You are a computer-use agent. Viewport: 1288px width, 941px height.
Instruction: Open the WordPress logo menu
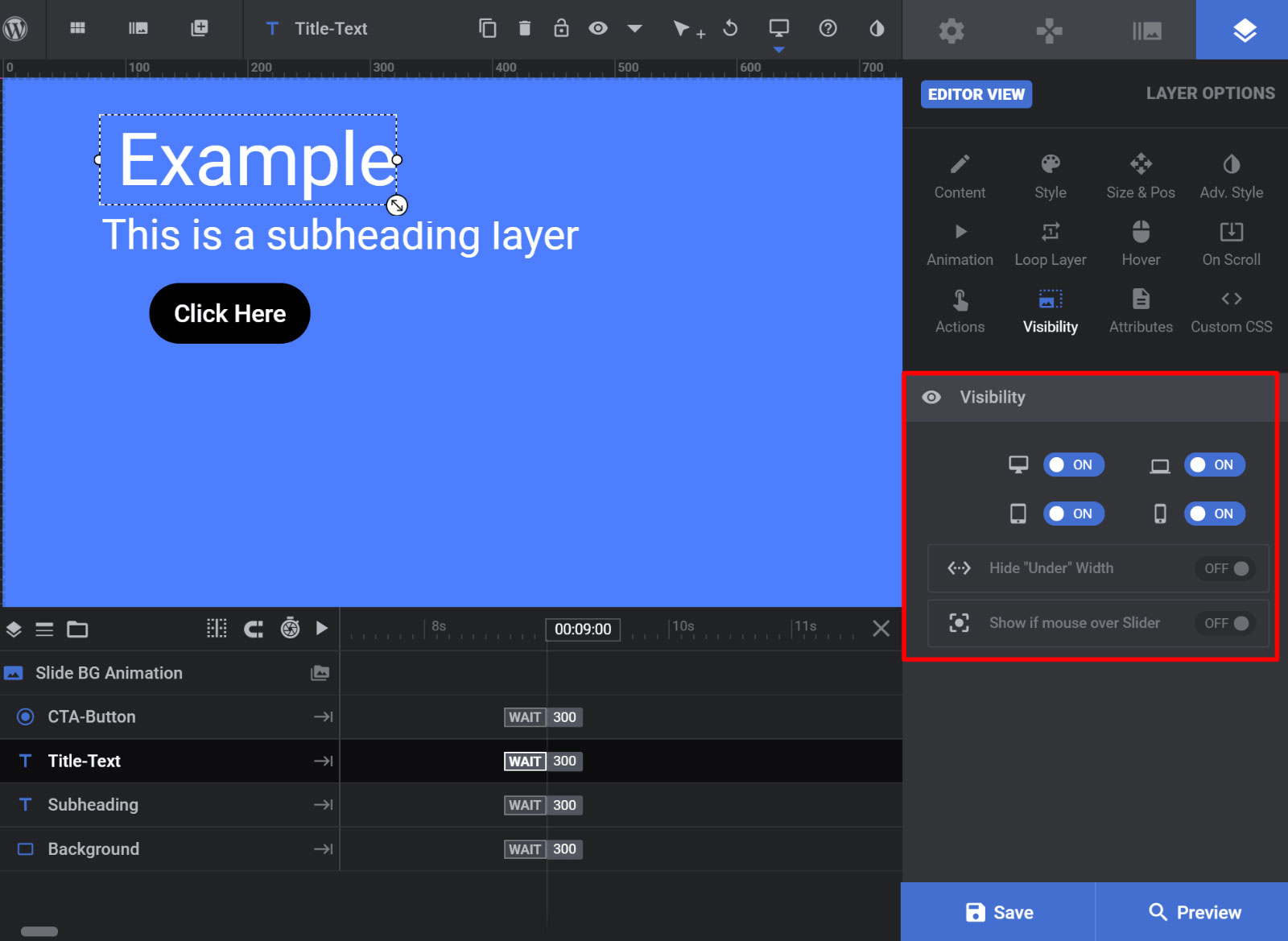pyautogui.click(x=15, y=28)
